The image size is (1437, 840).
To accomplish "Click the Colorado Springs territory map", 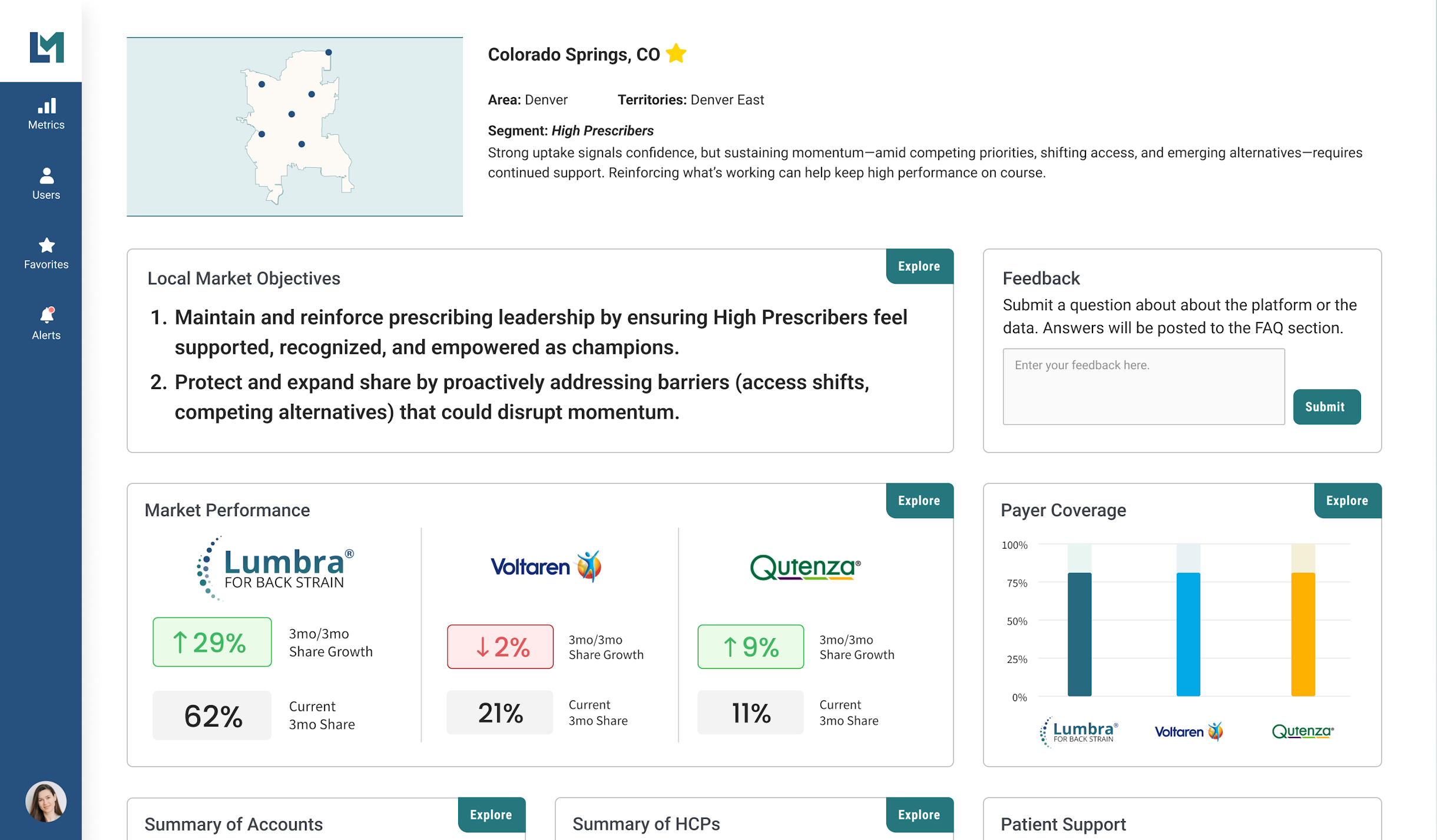I will click(x=294, y=127).
